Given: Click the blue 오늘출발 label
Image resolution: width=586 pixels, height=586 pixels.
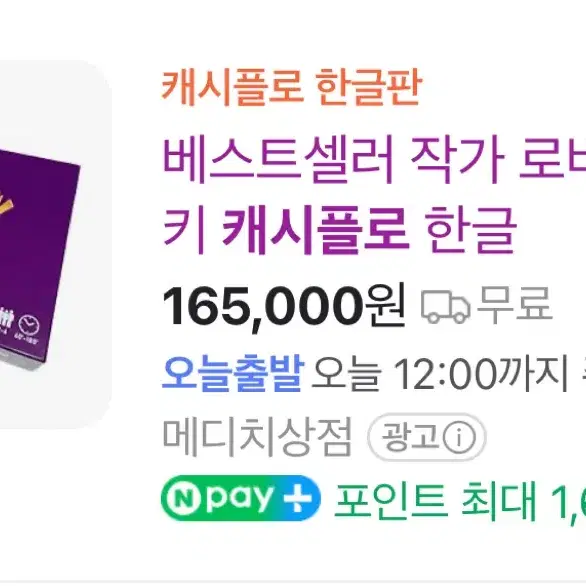Looking at the screenshot, I should [x=233, y=372].
